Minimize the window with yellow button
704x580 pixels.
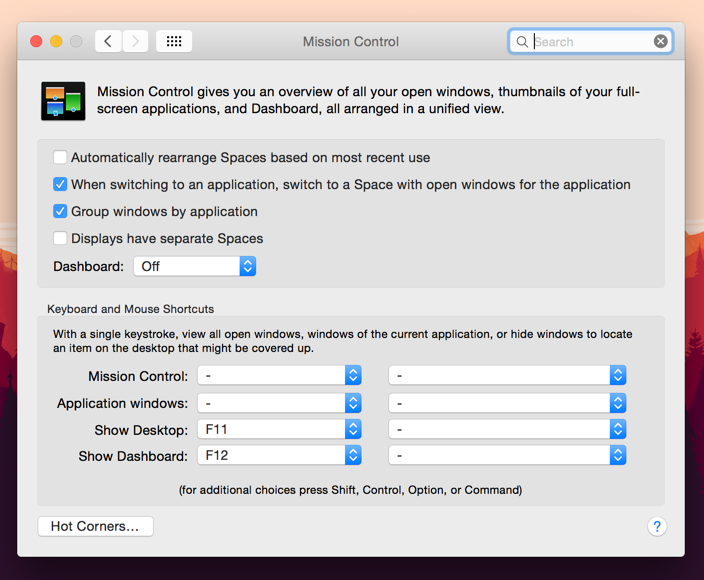pyautogui.click(x=56, y=41)
